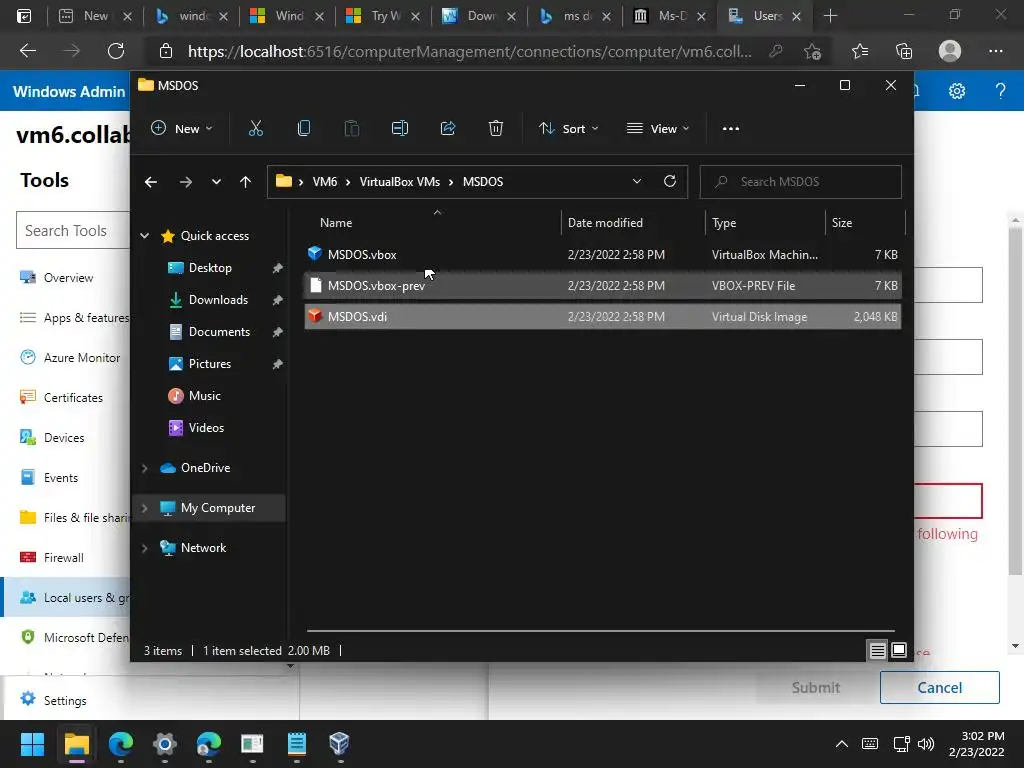Switch to the Users browser tab

764,16
